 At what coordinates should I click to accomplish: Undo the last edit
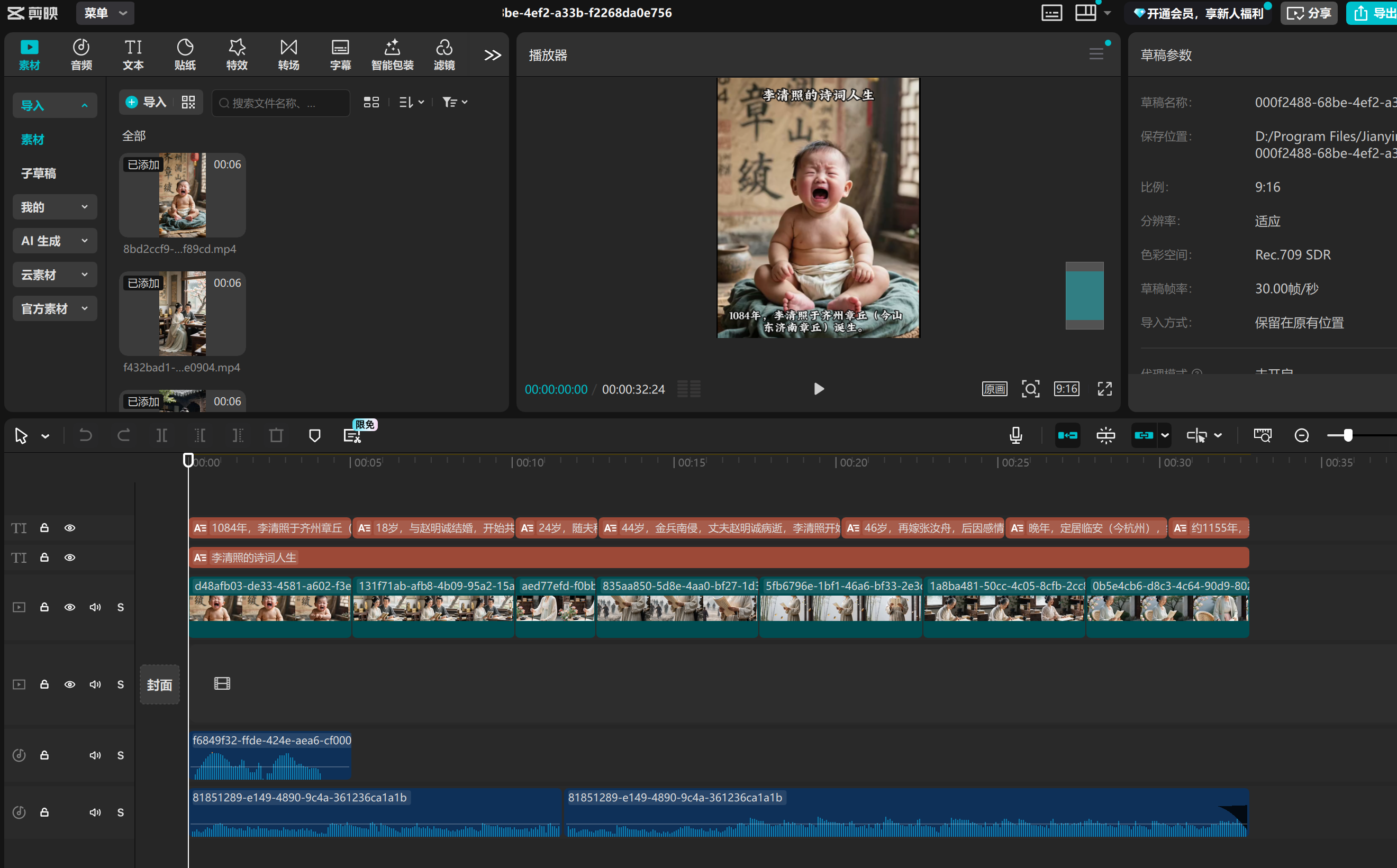click(x=85, y=435)
